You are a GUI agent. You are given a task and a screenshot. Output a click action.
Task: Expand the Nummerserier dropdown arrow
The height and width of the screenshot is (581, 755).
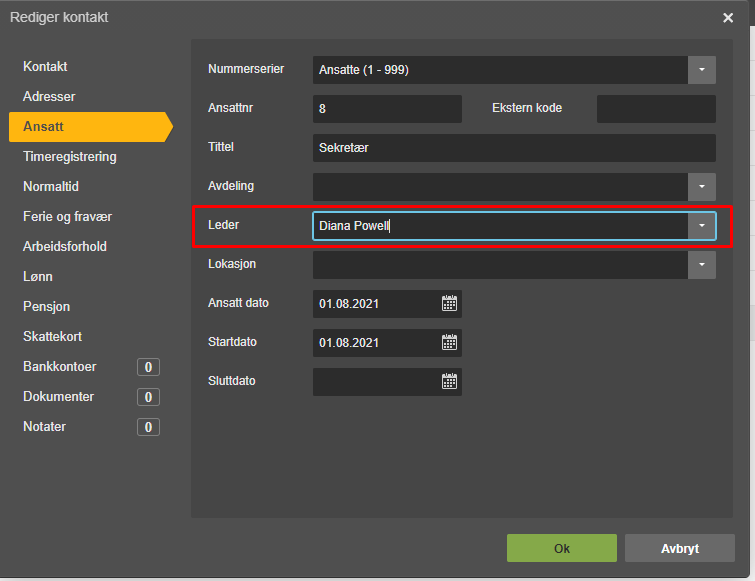pyautogui.click(x=702, y=70)
